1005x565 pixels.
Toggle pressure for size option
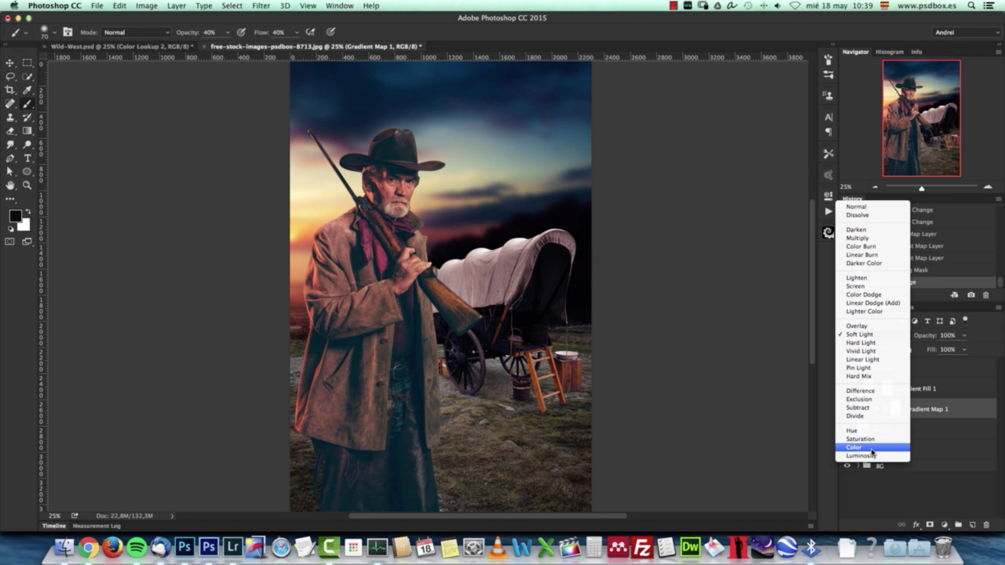[331, 32]
